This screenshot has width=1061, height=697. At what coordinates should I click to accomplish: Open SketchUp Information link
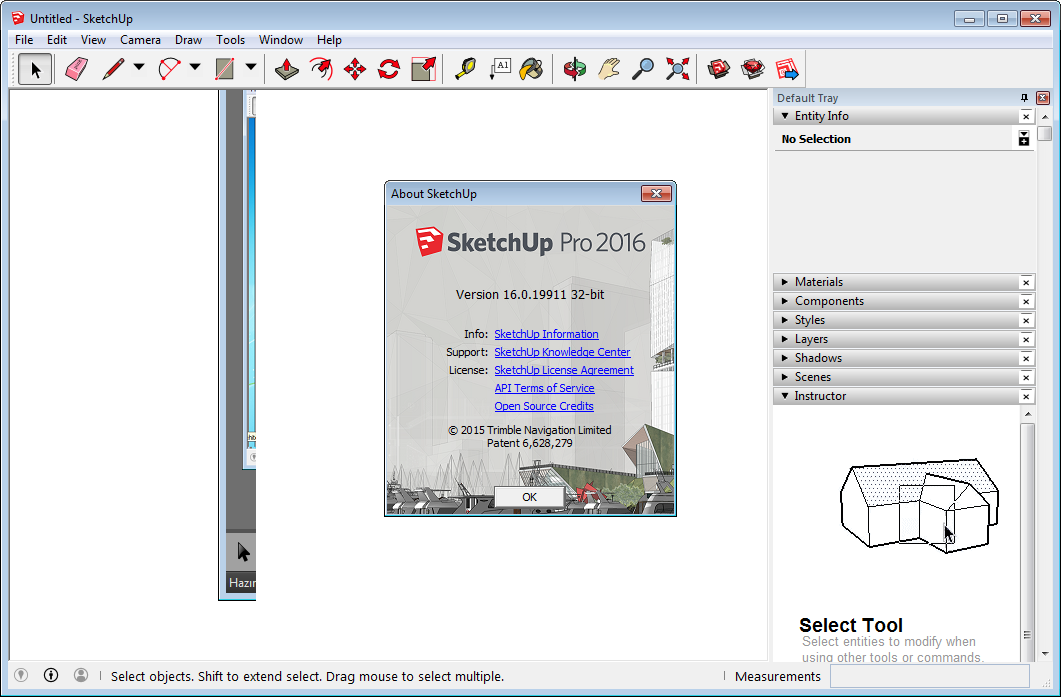tap(546, 334)
